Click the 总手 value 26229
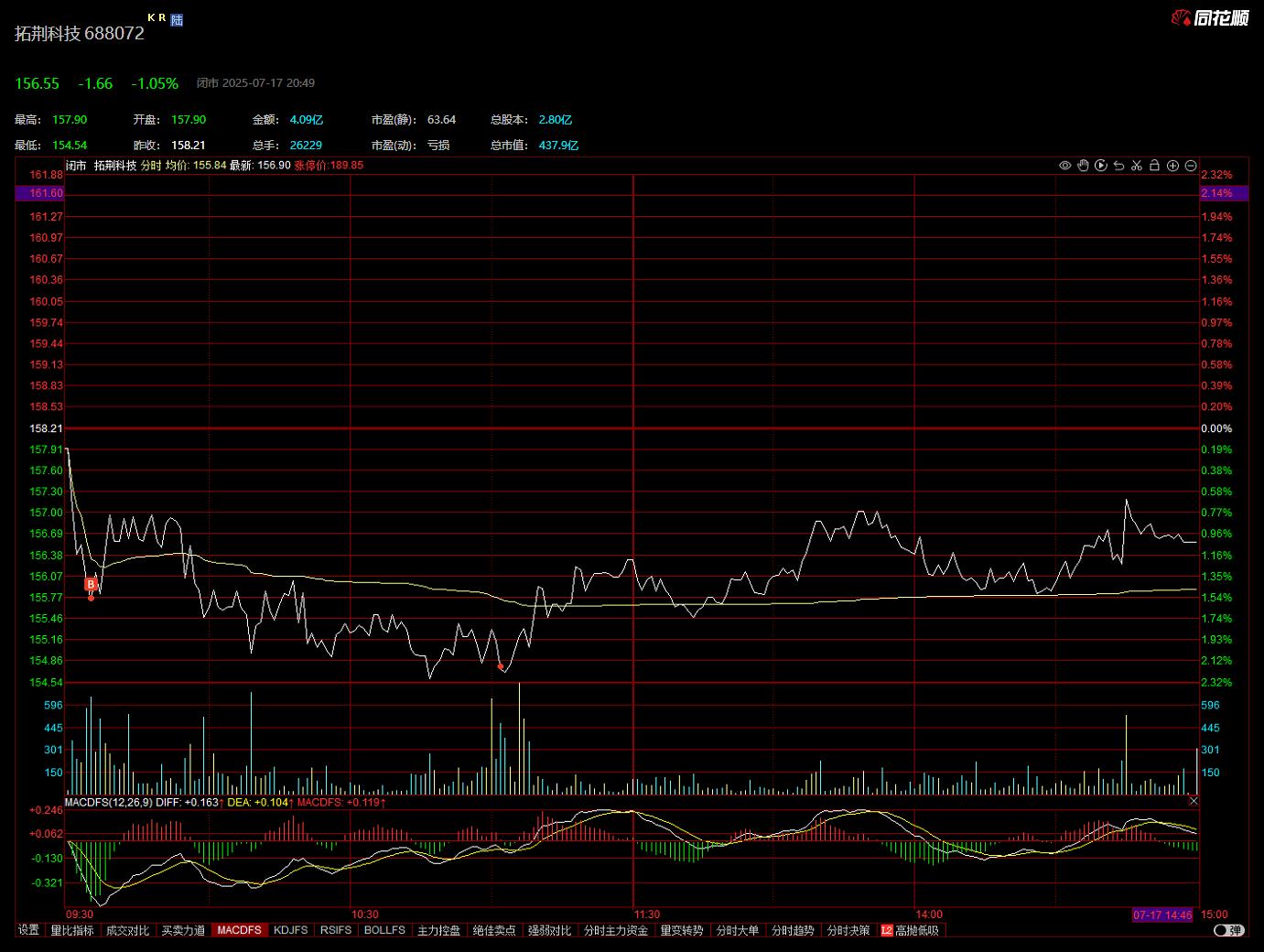This screenshot has width=1264, height=952. 306,145
